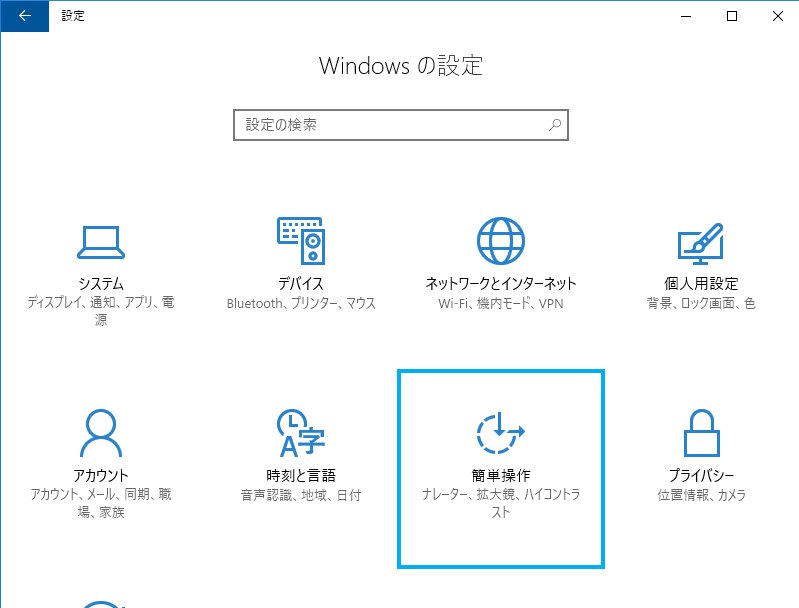This screenshot has width=799, height=608.
Task: Open the システム laptop icon
Action: [x=101, y=243]
